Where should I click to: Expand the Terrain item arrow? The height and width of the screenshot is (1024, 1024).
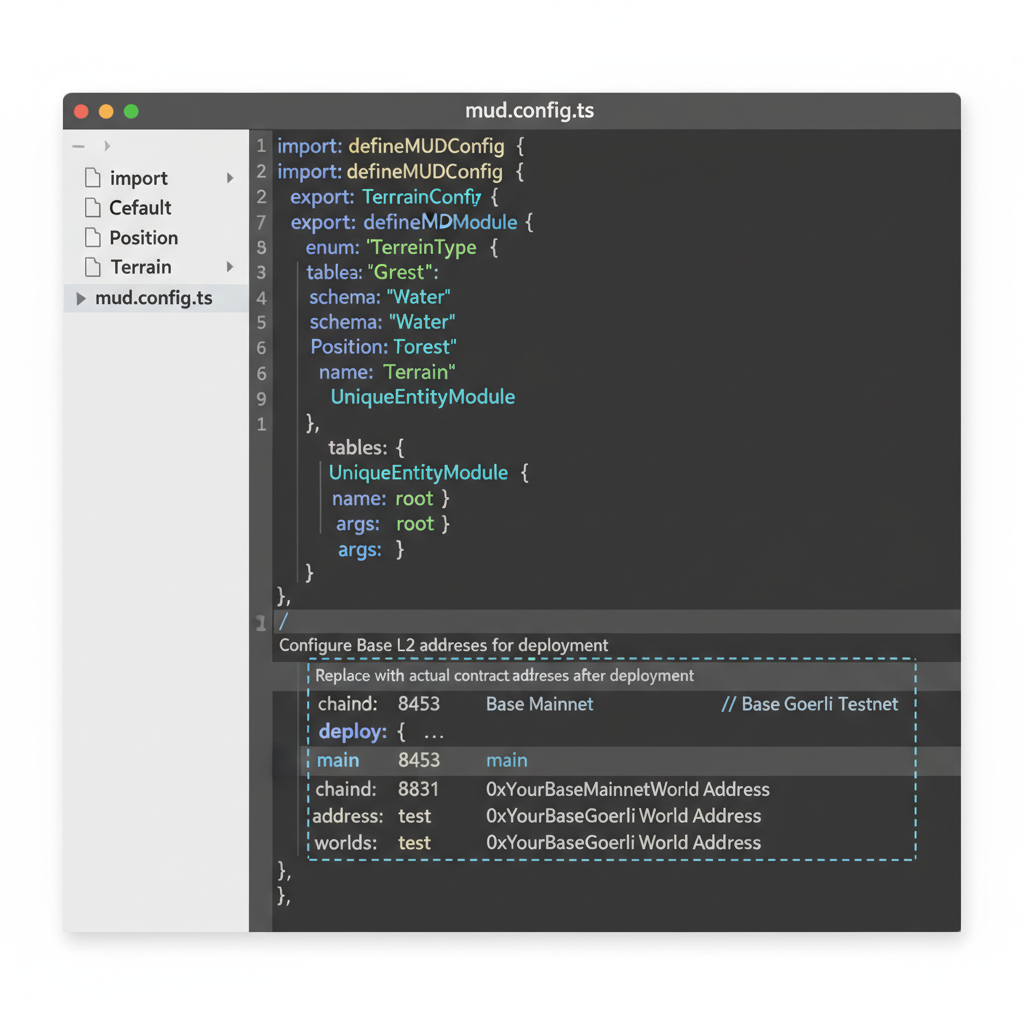tap(230, 266)
